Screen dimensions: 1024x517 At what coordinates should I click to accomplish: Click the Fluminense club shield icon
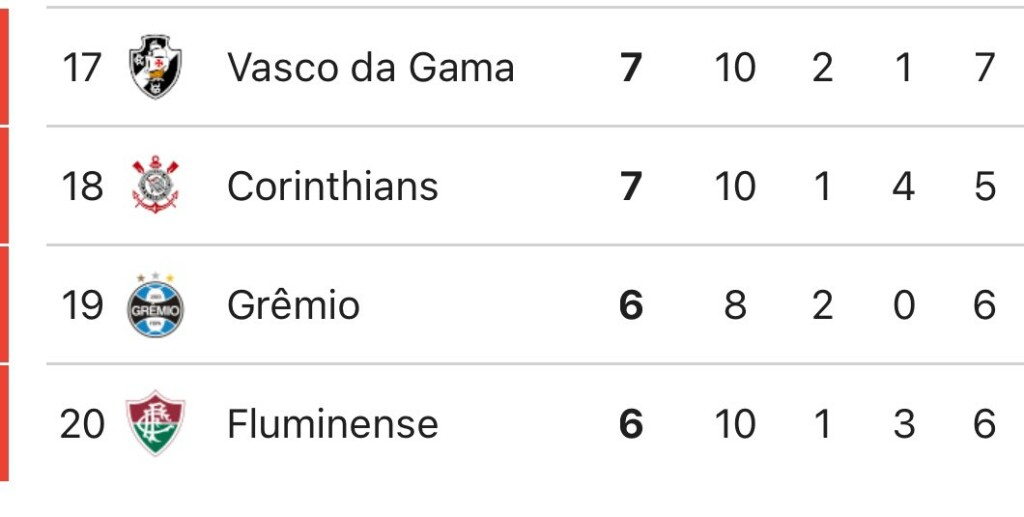click(155, 423)
